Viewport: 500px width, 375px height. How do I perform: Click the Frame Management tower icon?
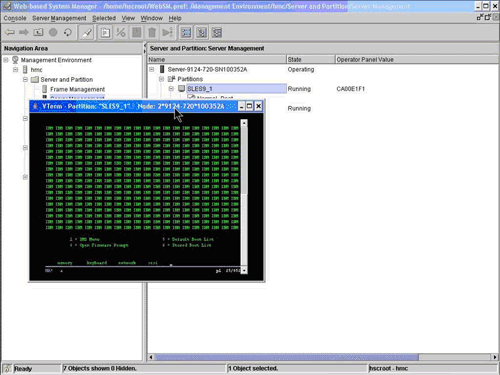point(45,89)
